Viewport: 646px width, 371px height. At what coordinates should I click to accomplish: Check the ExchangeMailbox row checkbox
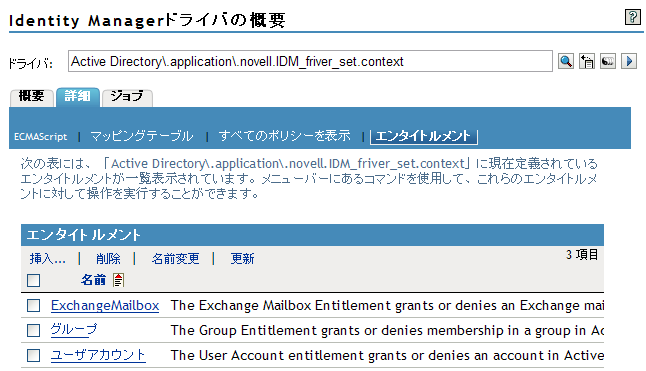coord(33,306)
